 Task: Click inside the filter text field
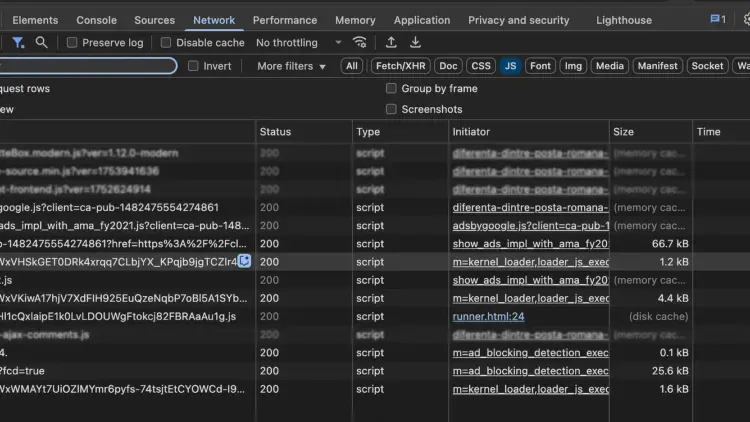coord(88,66)
